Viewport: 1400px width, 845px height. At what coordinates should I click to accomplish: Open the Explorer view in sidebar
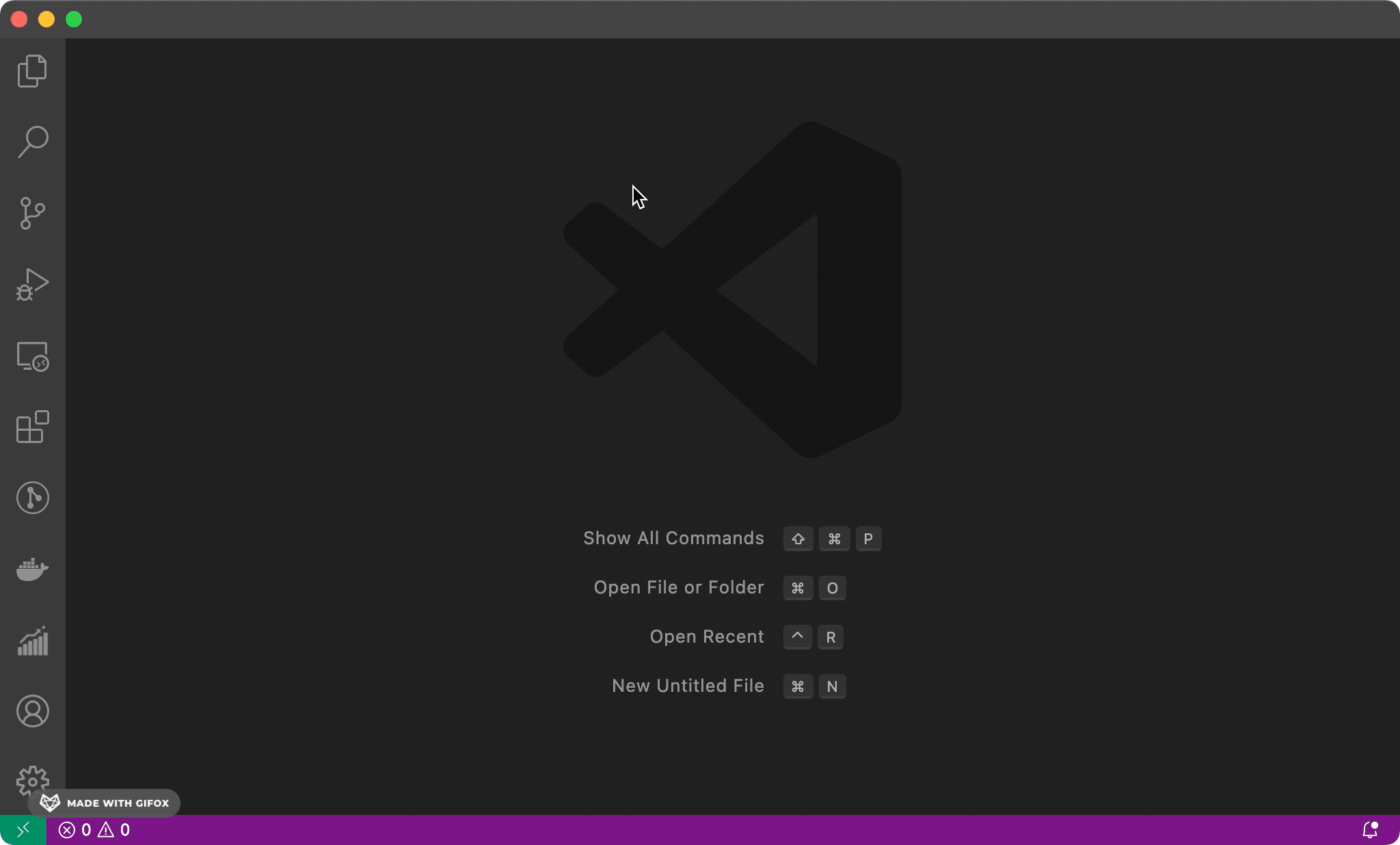(x=31, y=70)
